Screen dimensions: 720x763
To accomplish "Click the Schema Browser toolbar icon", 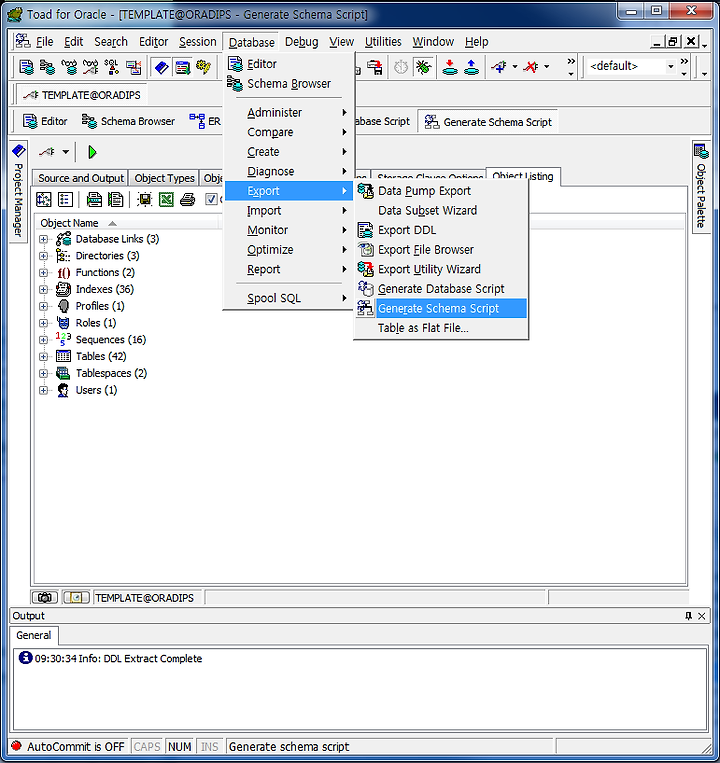I will 48,67.
